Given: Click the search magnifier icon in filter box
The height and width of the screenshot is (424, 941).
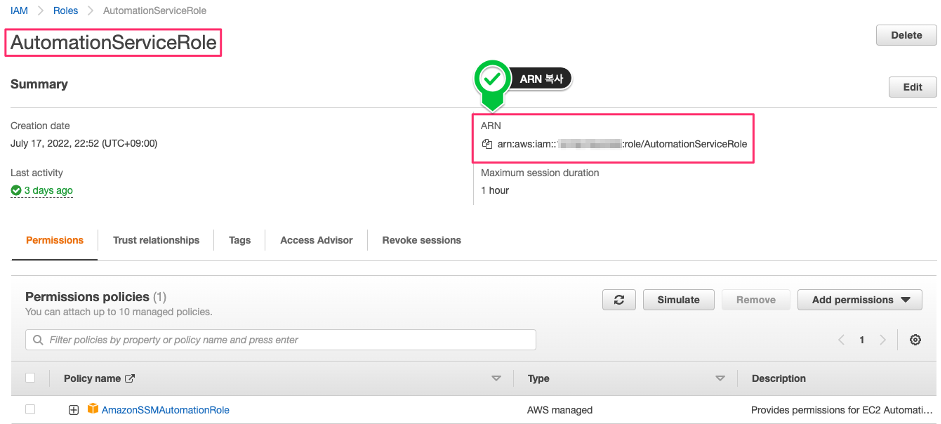Looking at the screenshot, I should (x=38, y=339).
